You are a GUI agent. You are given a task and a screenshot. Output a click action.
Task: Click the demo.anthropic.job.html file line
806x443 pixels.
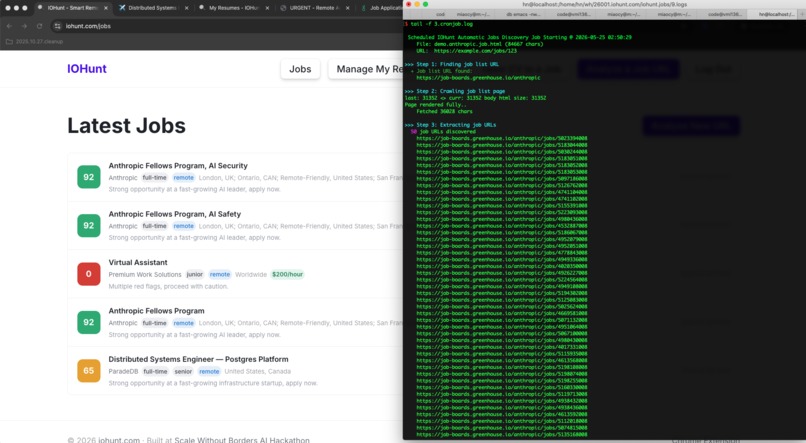click(480, 44)
